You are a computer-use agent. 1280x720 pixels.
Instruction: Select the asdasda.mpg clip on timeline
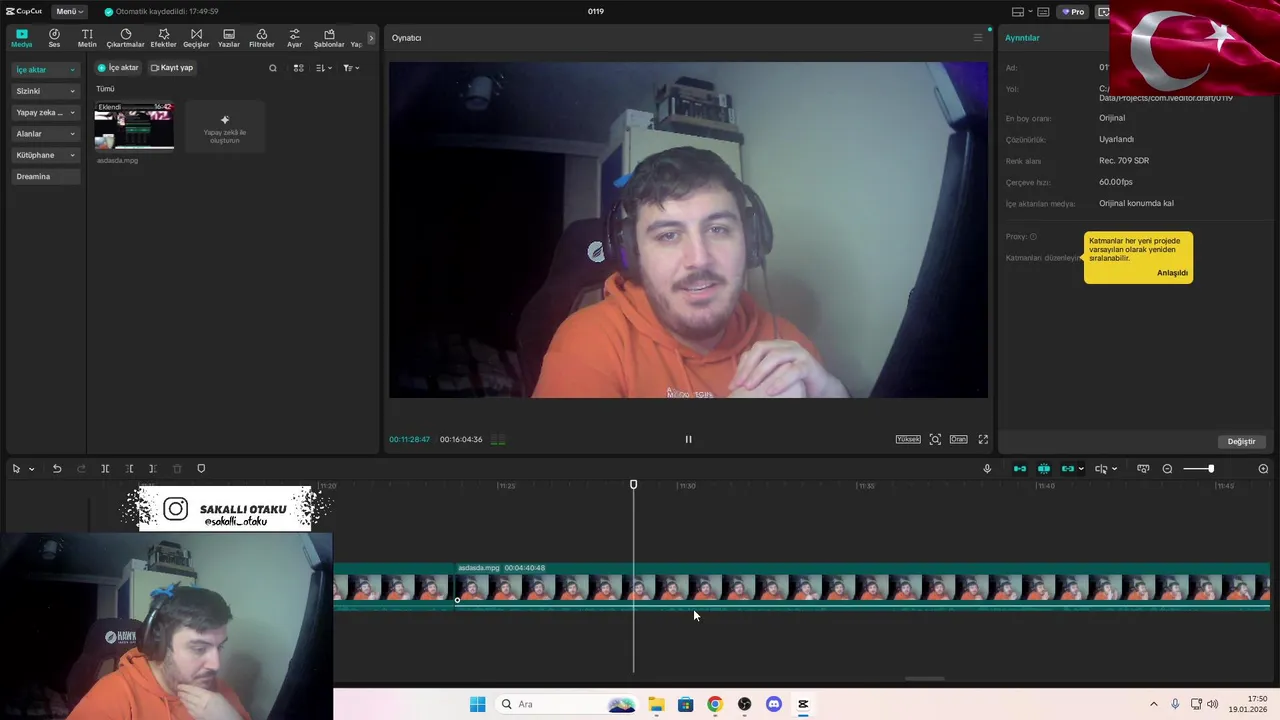(x=862, y=586)
